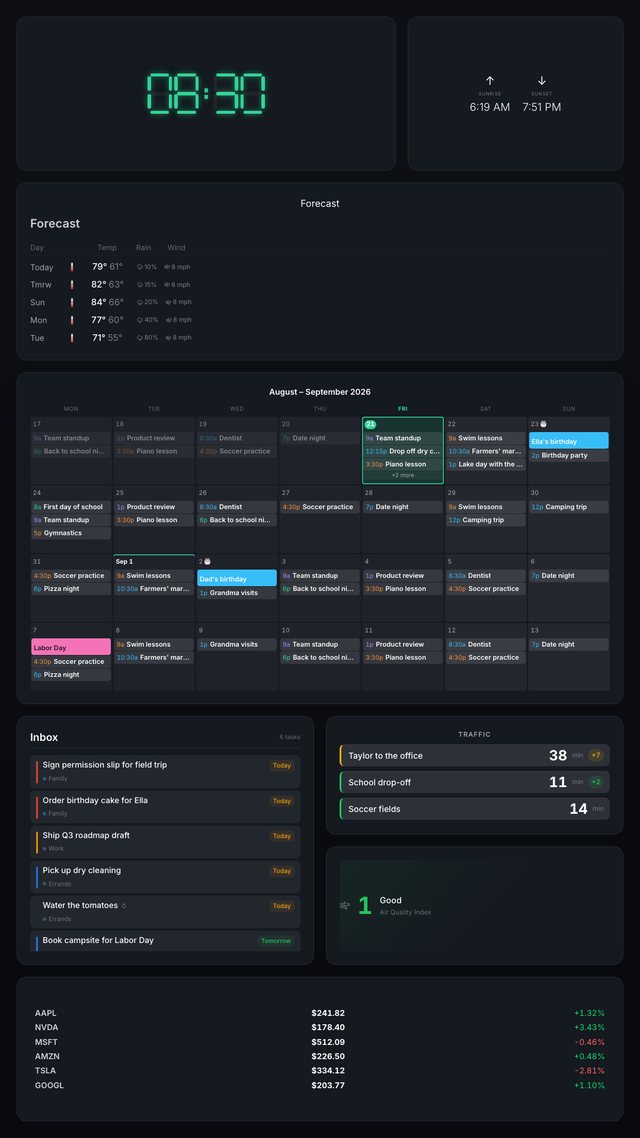Open 'Drop off dry c...' event at 12:15p
Screen dimensions: 640x1138
point(403,451)
